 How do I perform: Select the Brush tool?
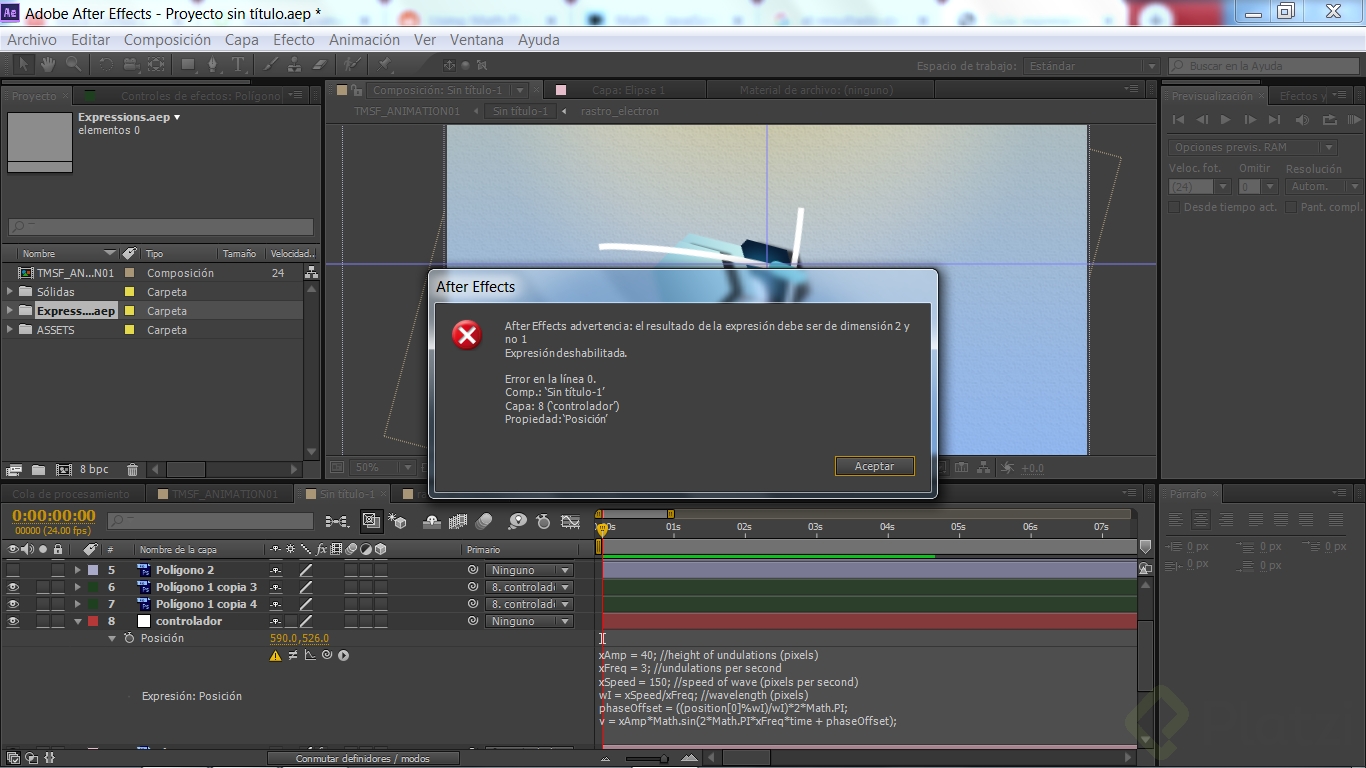270,64
